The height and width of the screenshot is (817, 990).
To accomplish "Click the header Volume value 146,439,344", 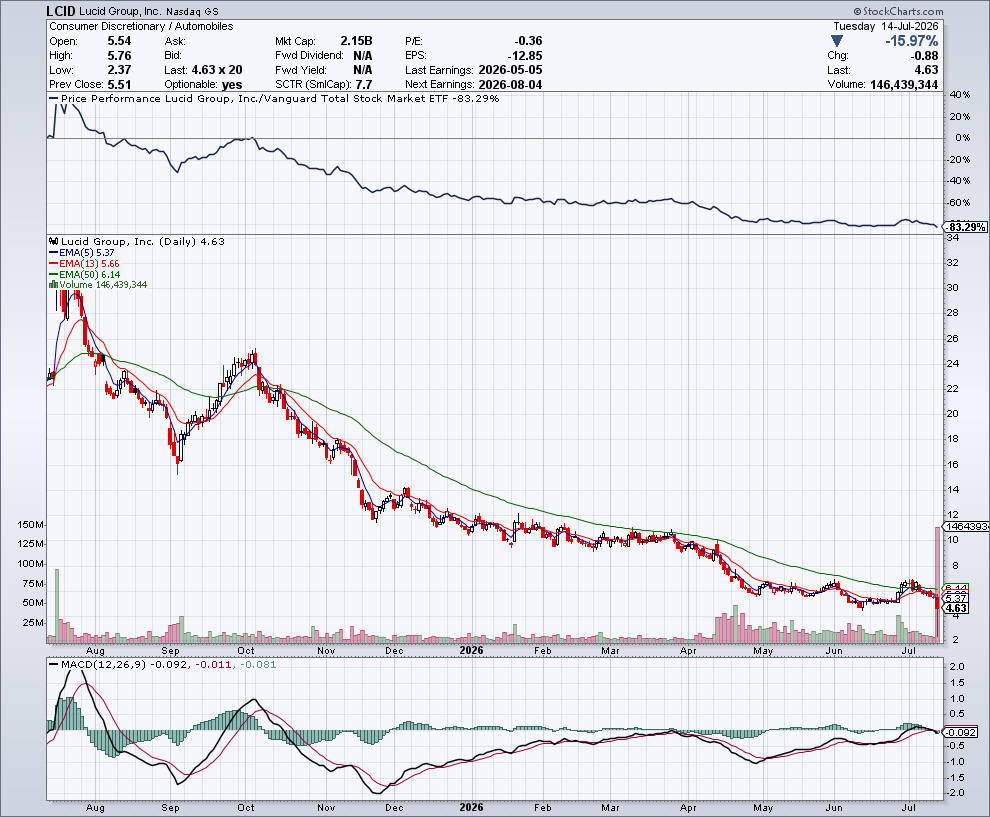I will [x=904, y=84].
